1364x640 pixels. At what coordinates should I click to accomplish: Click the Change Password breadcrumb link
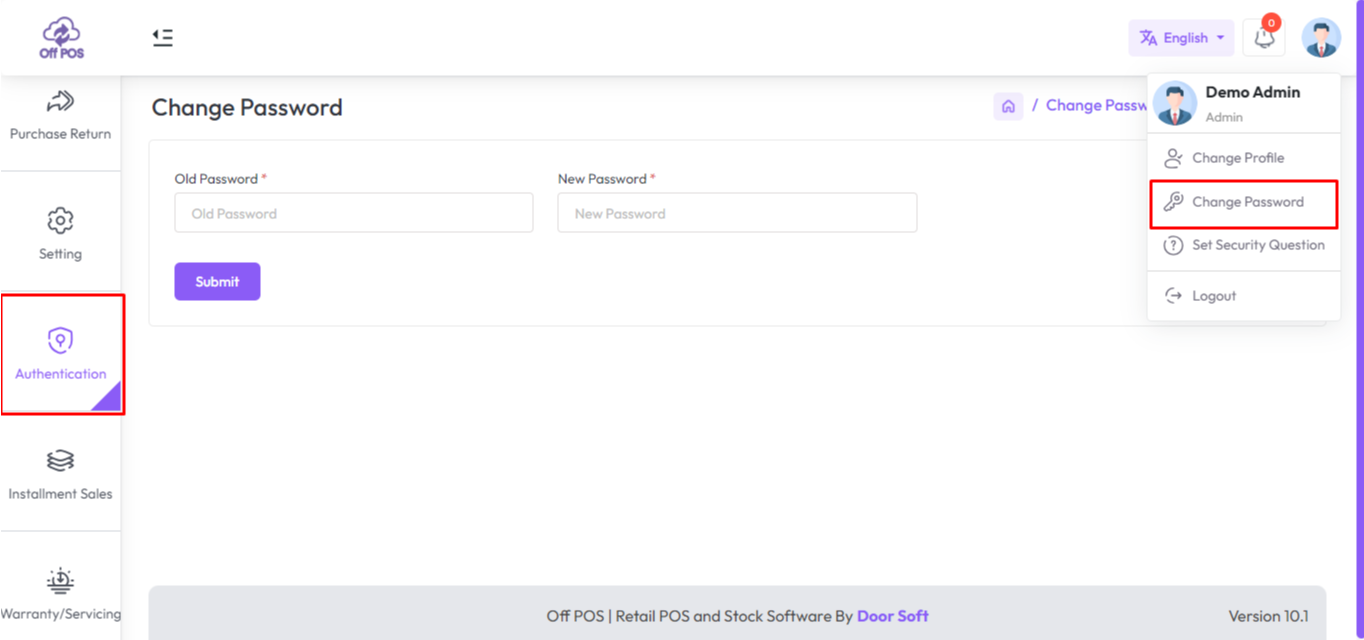1095,106
